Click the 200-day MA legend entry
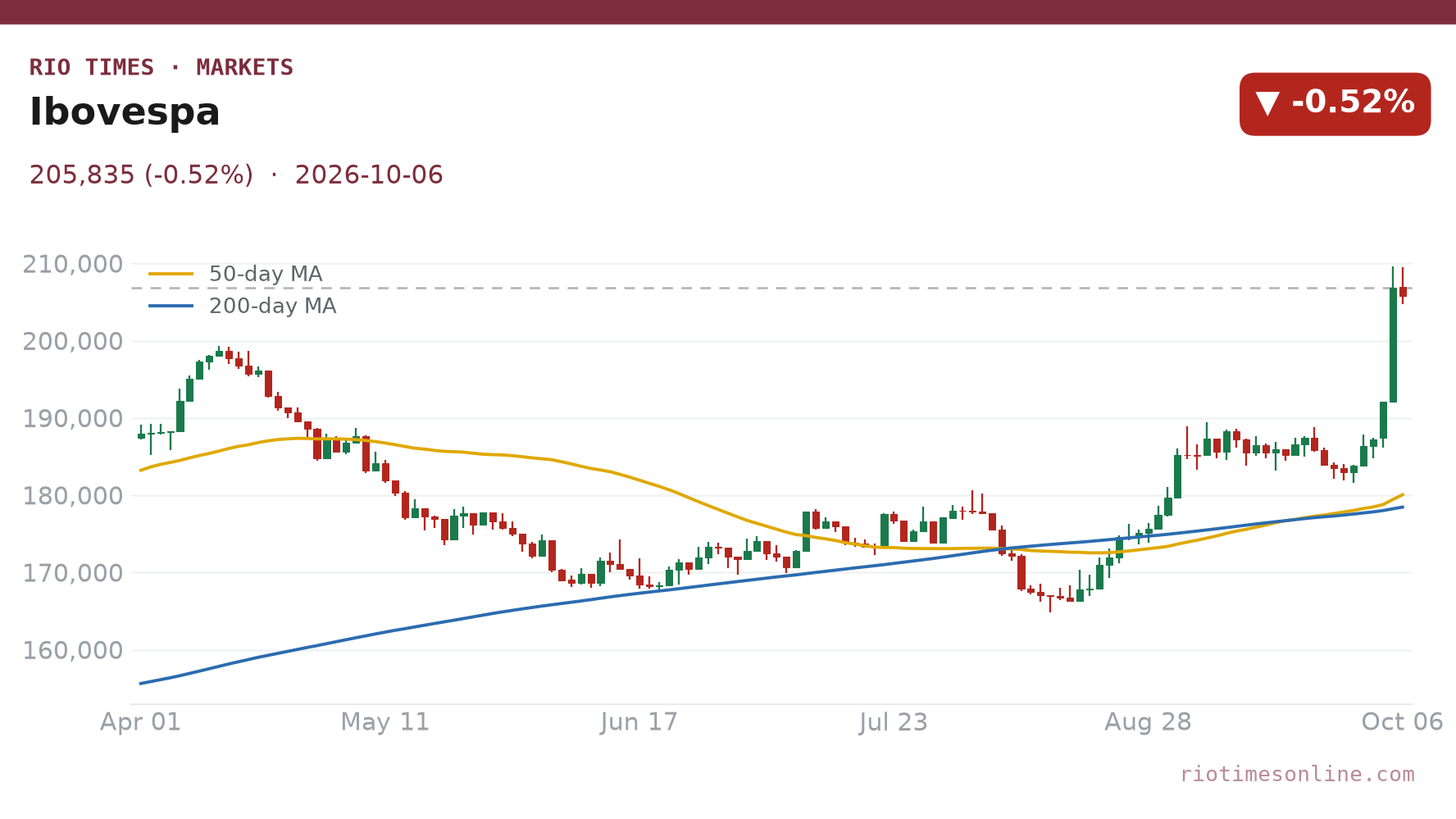The image size is (1456, 819). [242, 306]
